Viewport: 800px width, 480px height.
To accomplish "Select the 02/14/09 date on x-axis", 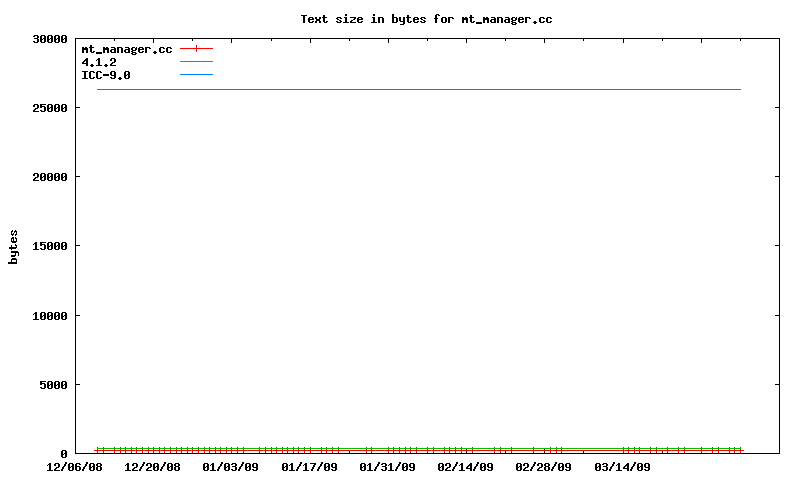I will click(x=465, y=467).
